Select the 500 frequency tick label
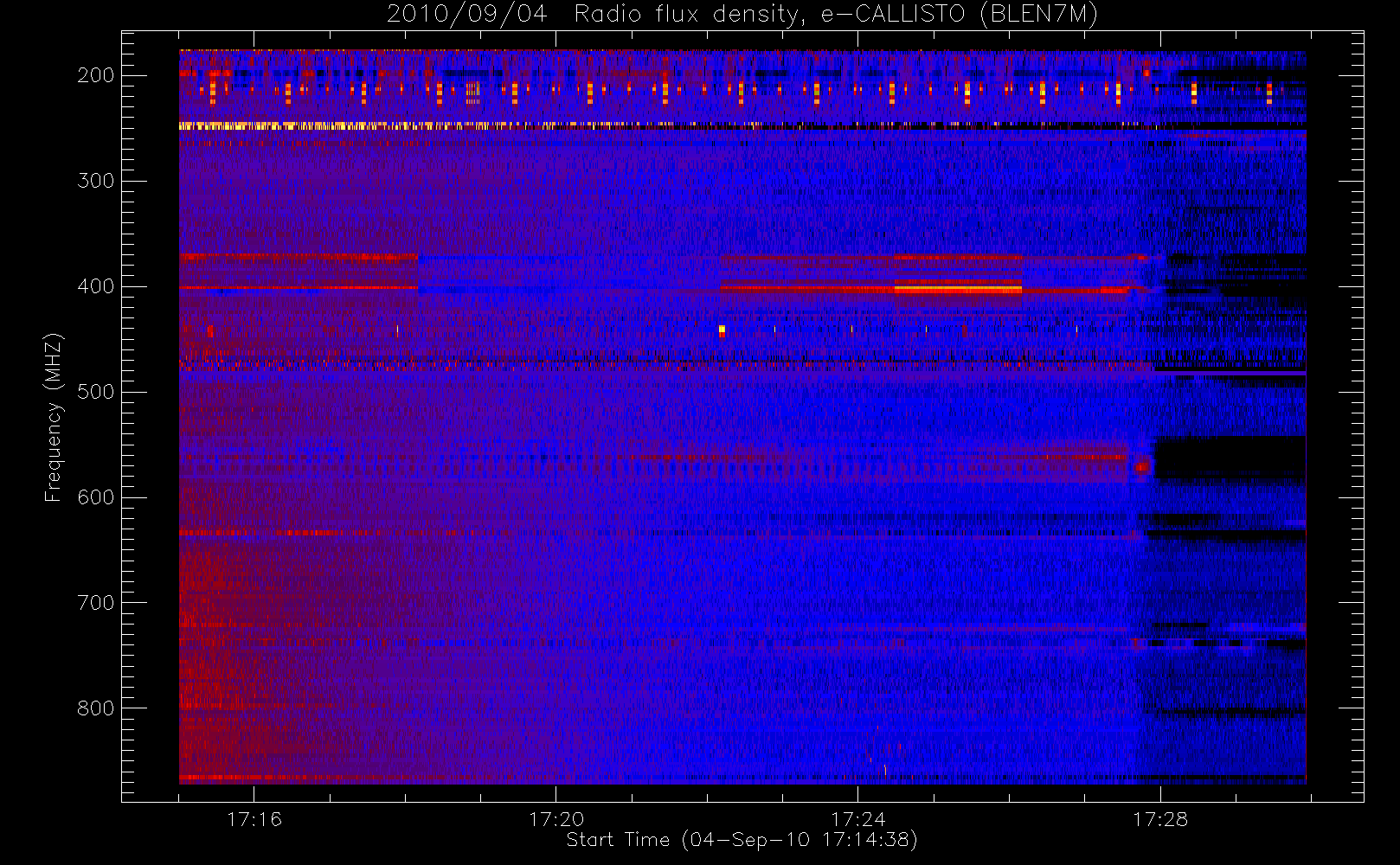Screen dimensions: 1400x865 [x=95, y=392]
